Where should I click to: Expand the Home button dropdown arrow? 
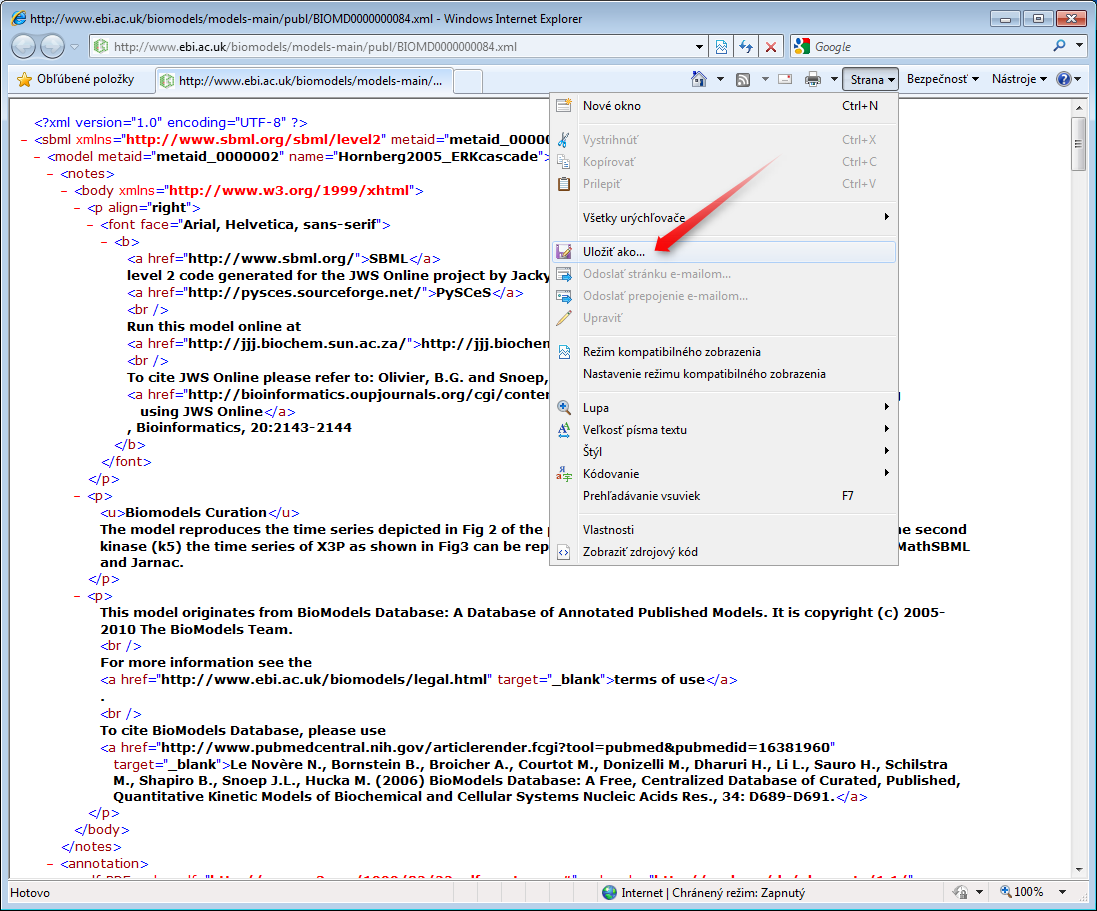pyautogui.click(x=720, y=79)
